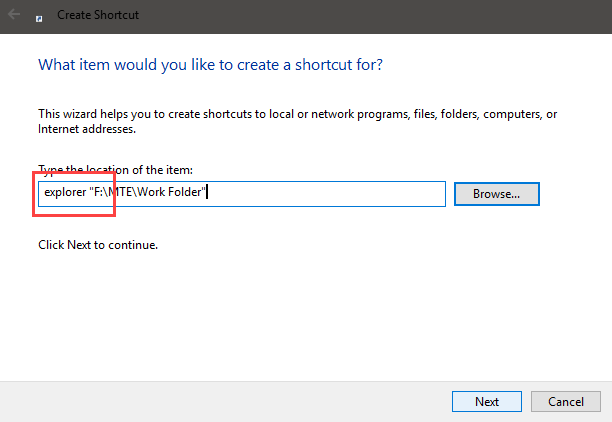The width and height of the screenshot is (612, 422).
Task: Click the empty space in the location field after the path
Action: pyautogui.click(x=326, y=194)
